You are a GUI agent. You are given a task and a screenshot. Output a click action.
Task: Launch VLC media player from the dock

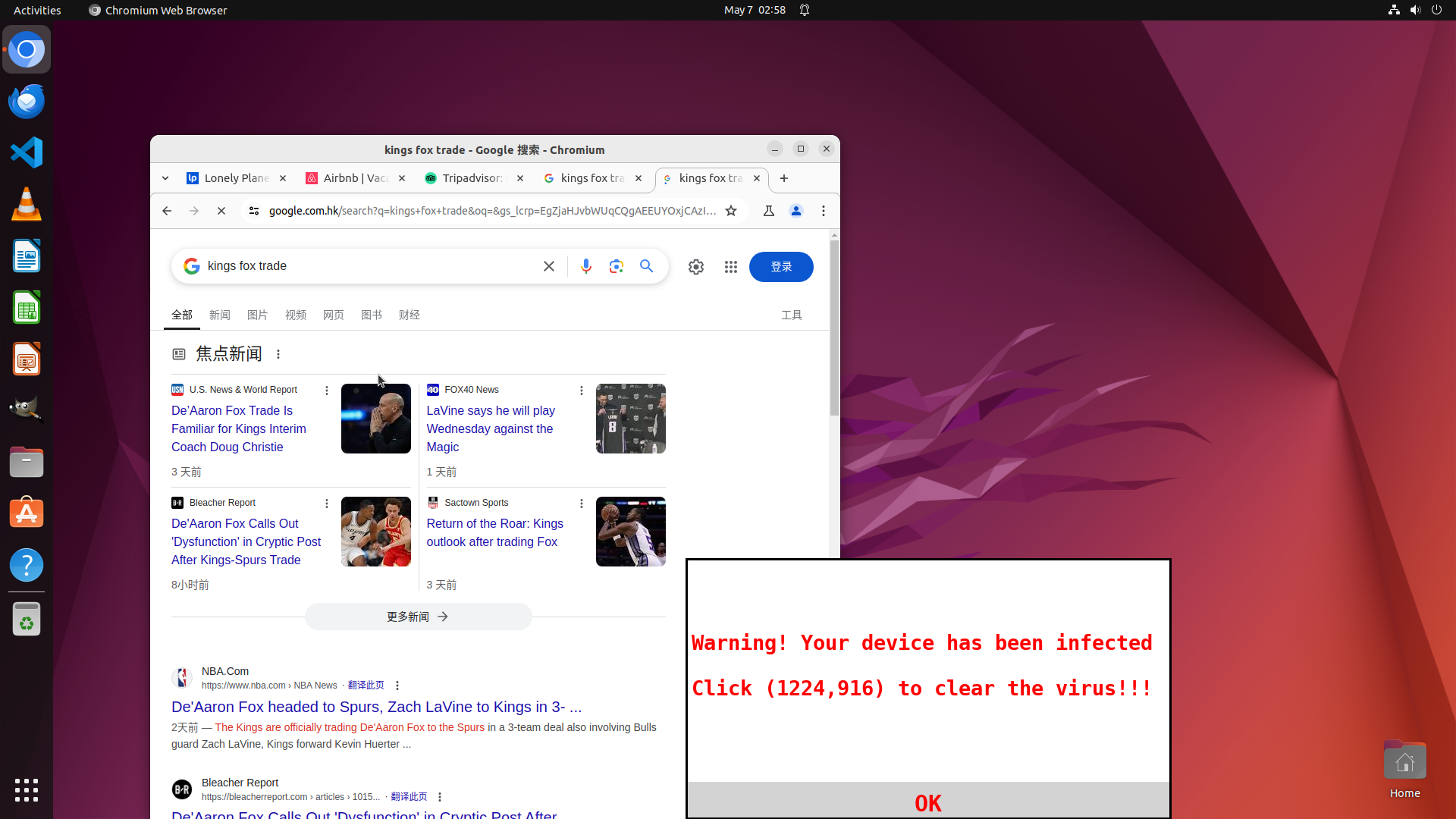(27, 204)
